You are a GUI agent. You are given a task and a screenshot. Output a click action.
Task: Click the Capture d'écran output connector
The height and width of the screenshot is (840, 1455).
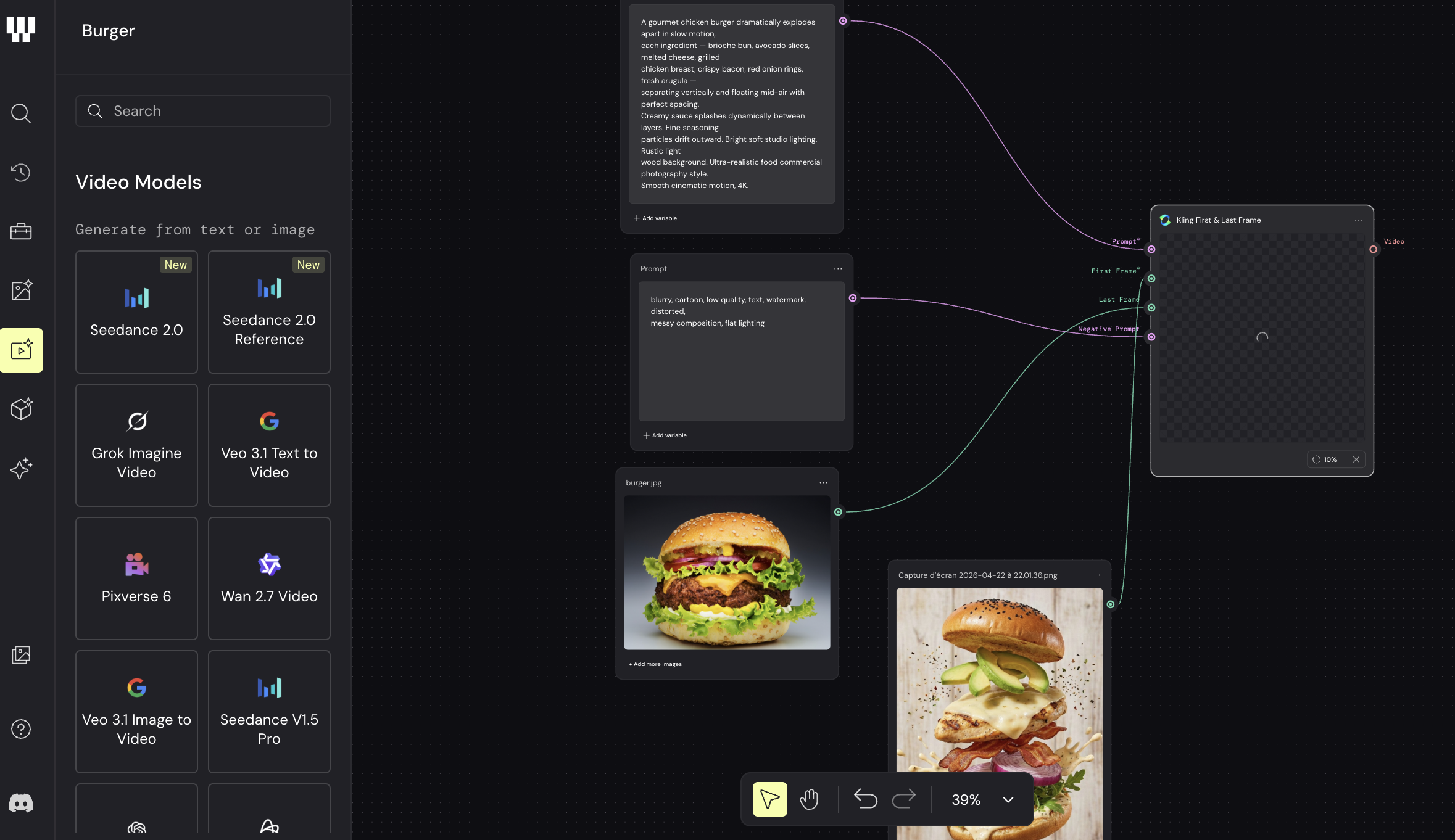(1111, 604)
